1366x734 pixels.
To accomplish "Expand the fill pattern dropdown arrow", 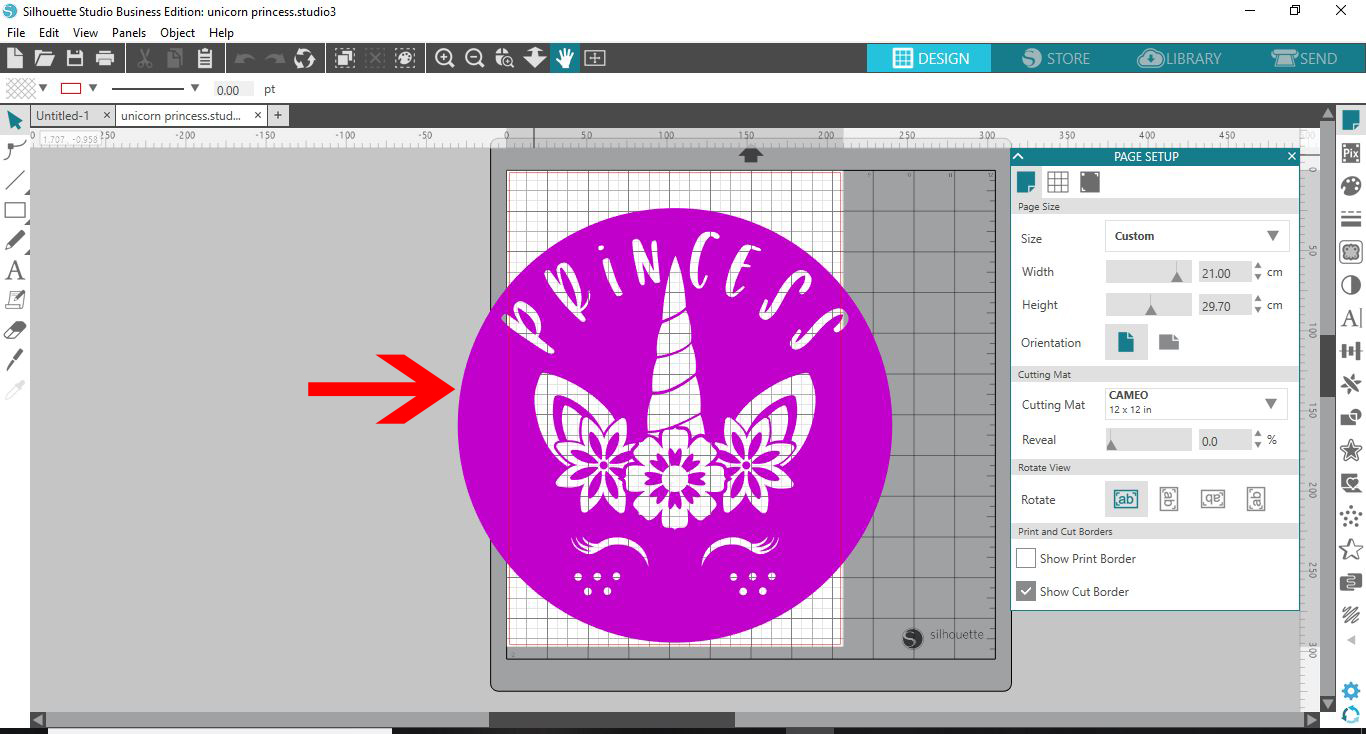I will (43, 88).
